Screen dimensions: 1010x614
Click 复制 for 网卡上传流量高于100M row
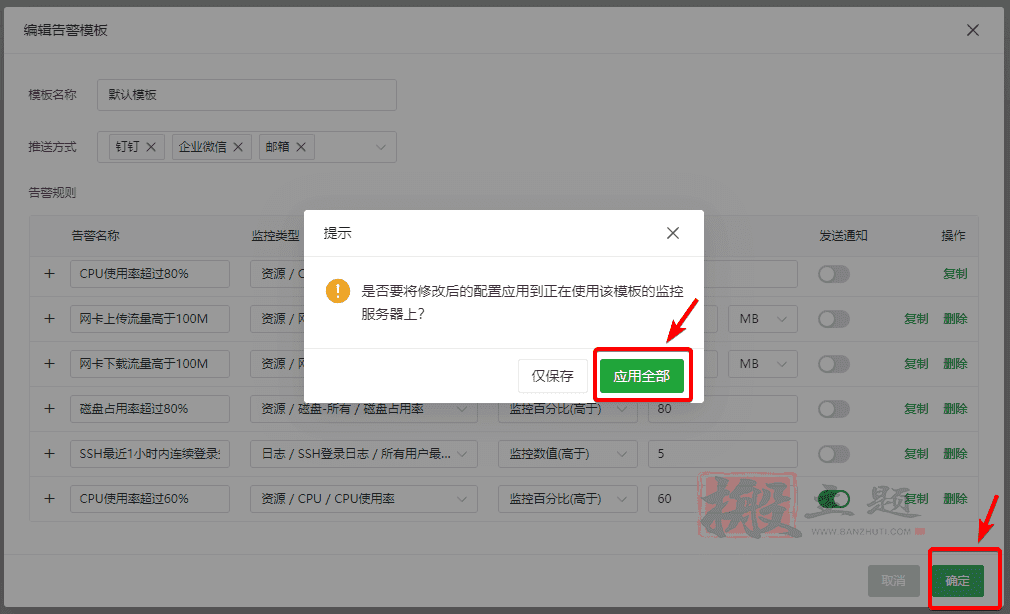click(x=916, y=319)
